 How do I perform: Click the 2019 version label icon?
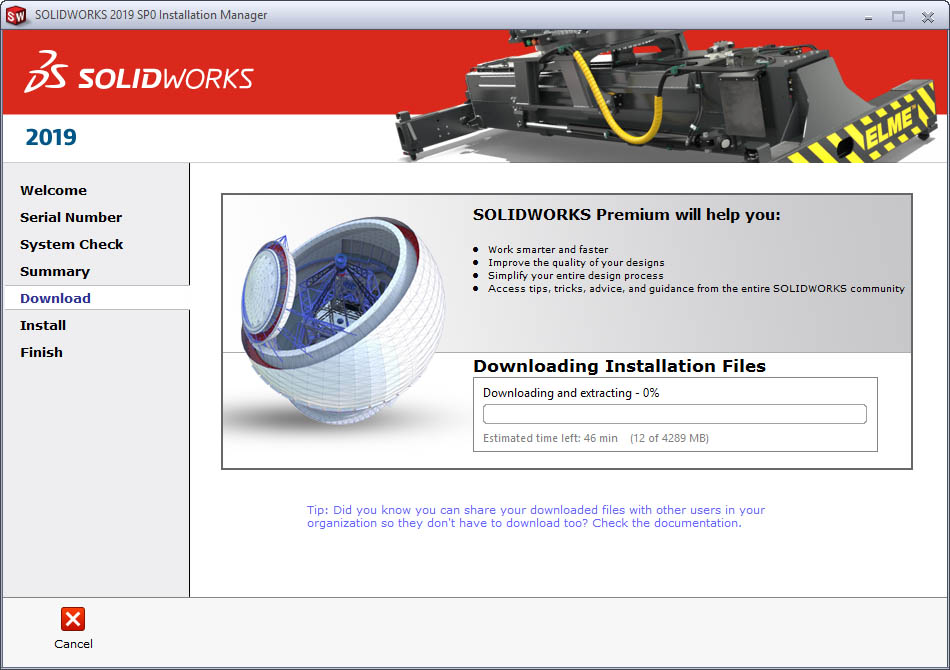coord(50,137)
